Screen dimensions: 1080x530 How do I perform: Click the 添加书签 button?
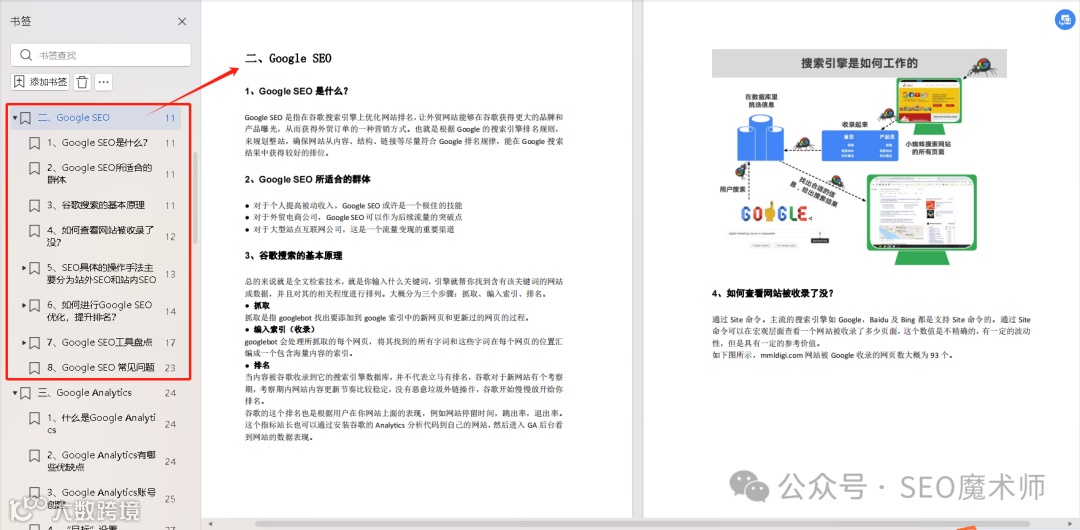(x=41, y=82)
